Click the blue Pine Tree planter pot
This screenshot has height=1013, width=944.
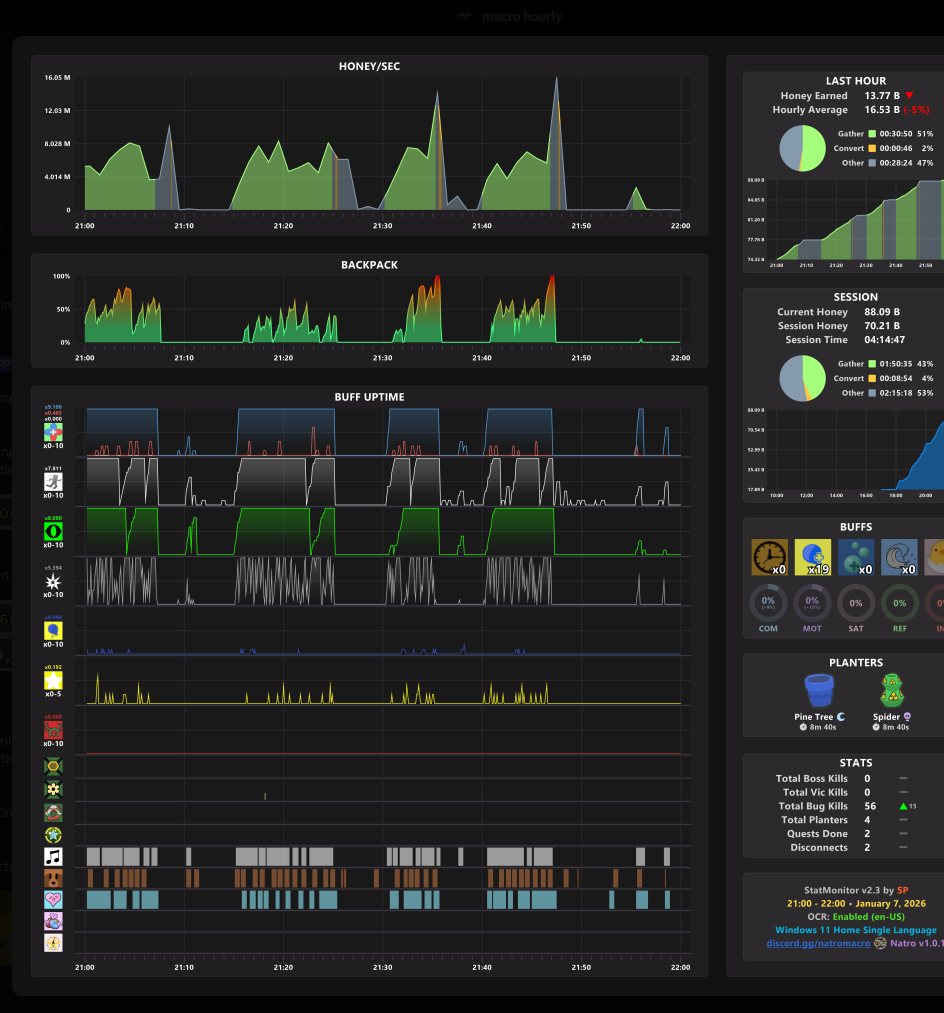tap(819, 691)
